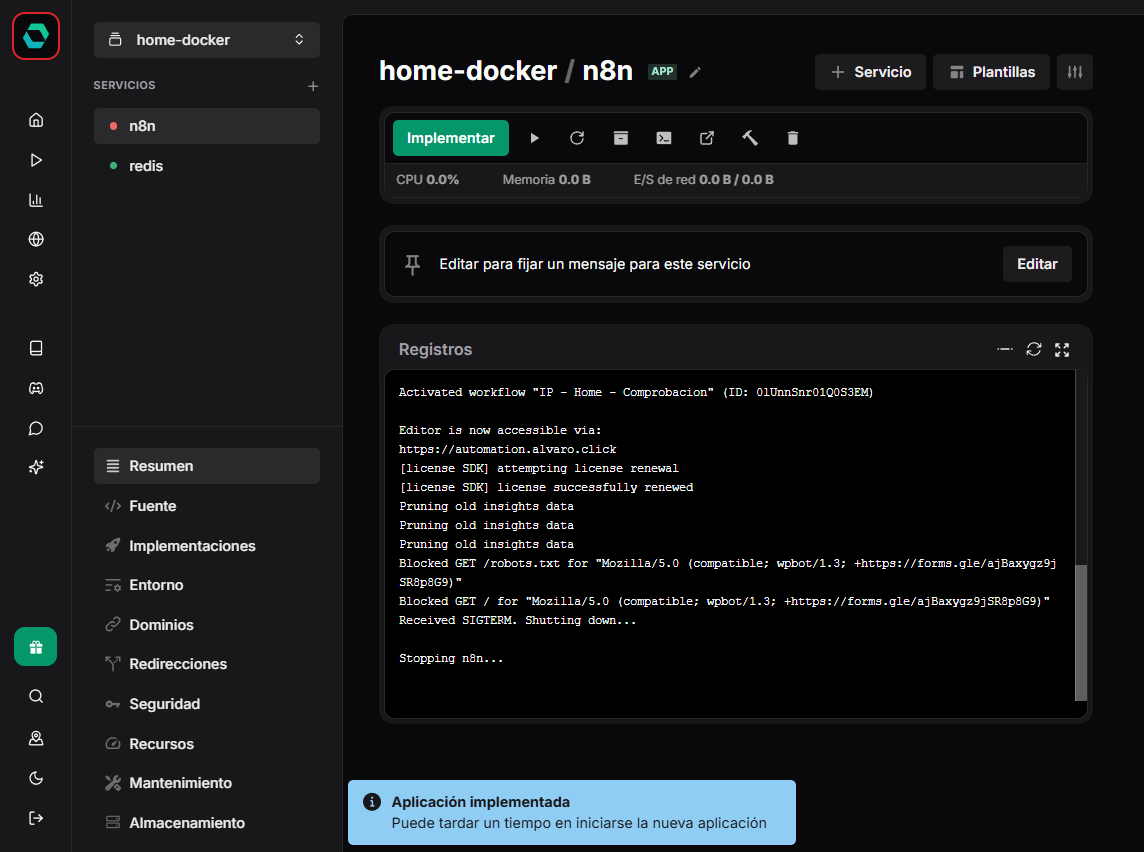Select the redis service
Screen dimensions: 1144x852
[x=206, y=166]
